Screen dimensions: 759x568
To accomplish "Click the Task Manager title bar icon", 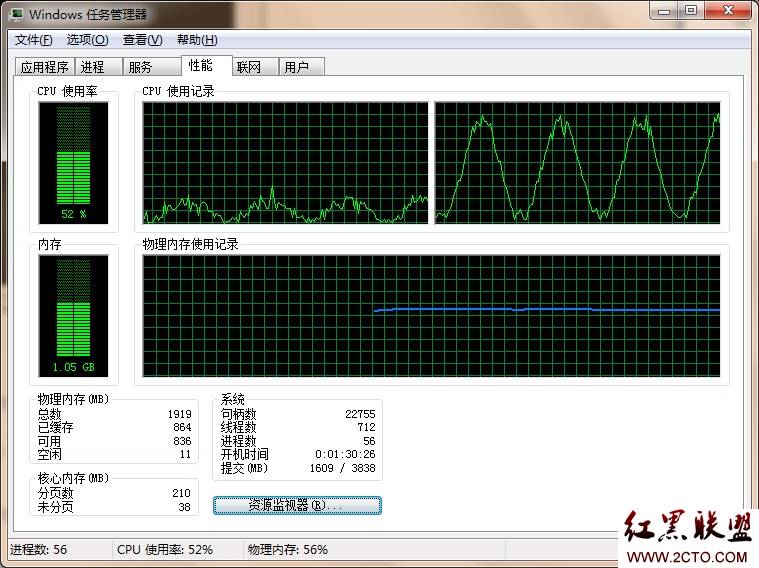I will [16, 14].
